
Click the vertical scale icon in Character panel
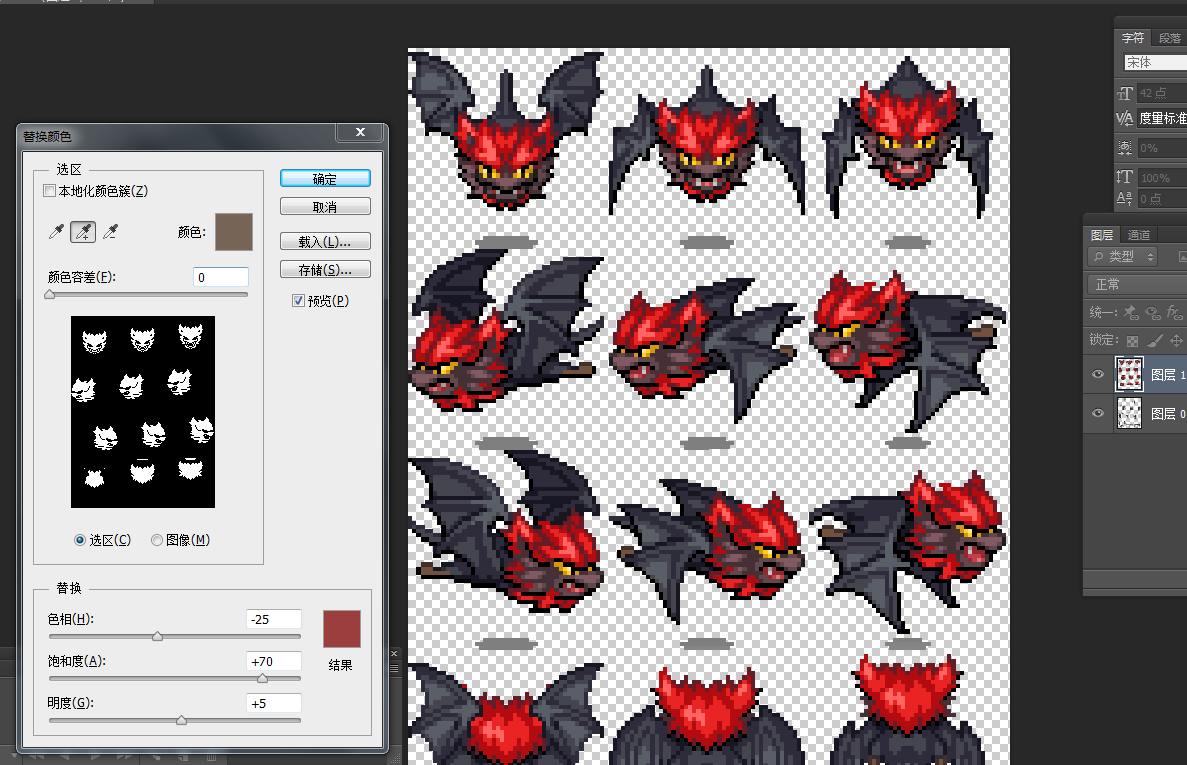pos(1125,177)
